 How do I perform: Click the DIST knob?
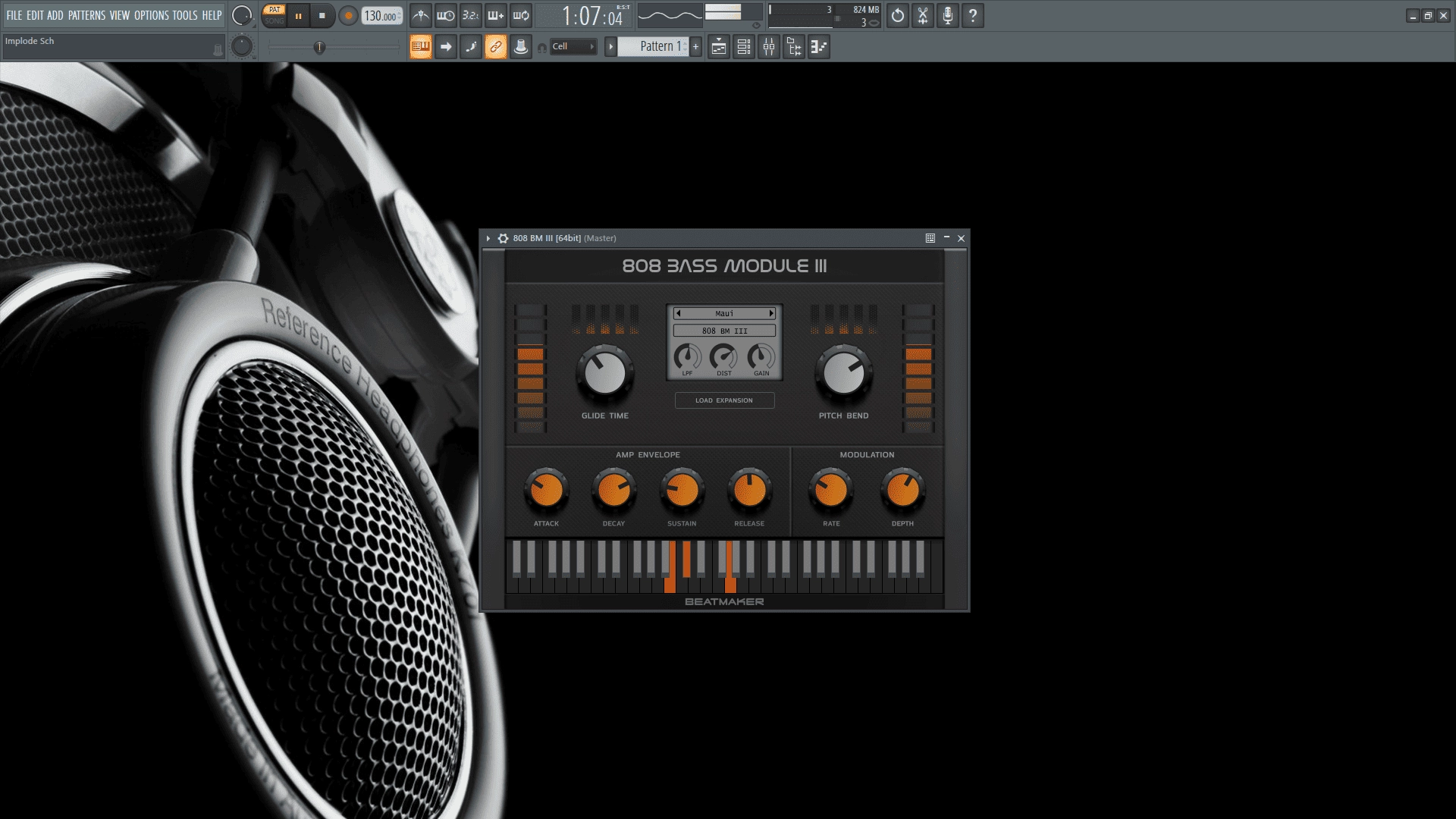point(723,356)
